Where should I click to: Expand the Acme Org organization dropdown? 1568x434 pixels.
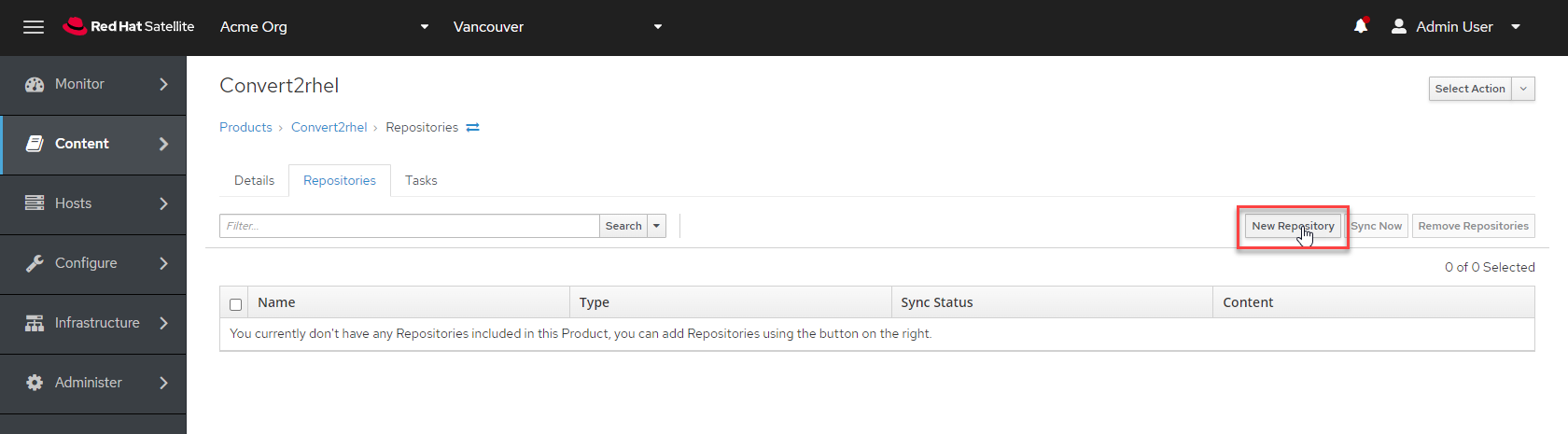pyautogui.click(x=425, y=27)
